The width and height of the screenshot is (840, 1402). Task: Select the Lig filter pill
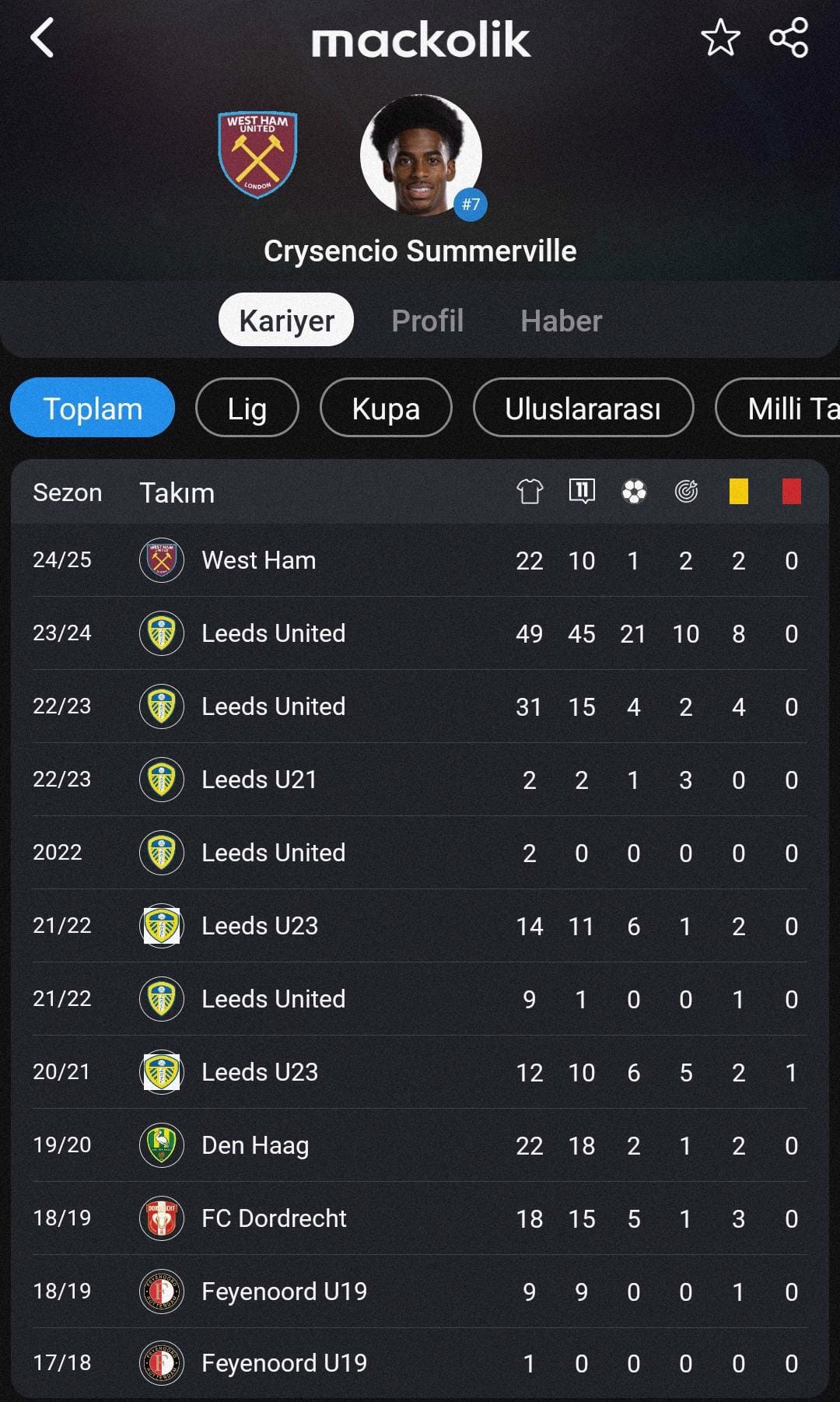[247, 408]
